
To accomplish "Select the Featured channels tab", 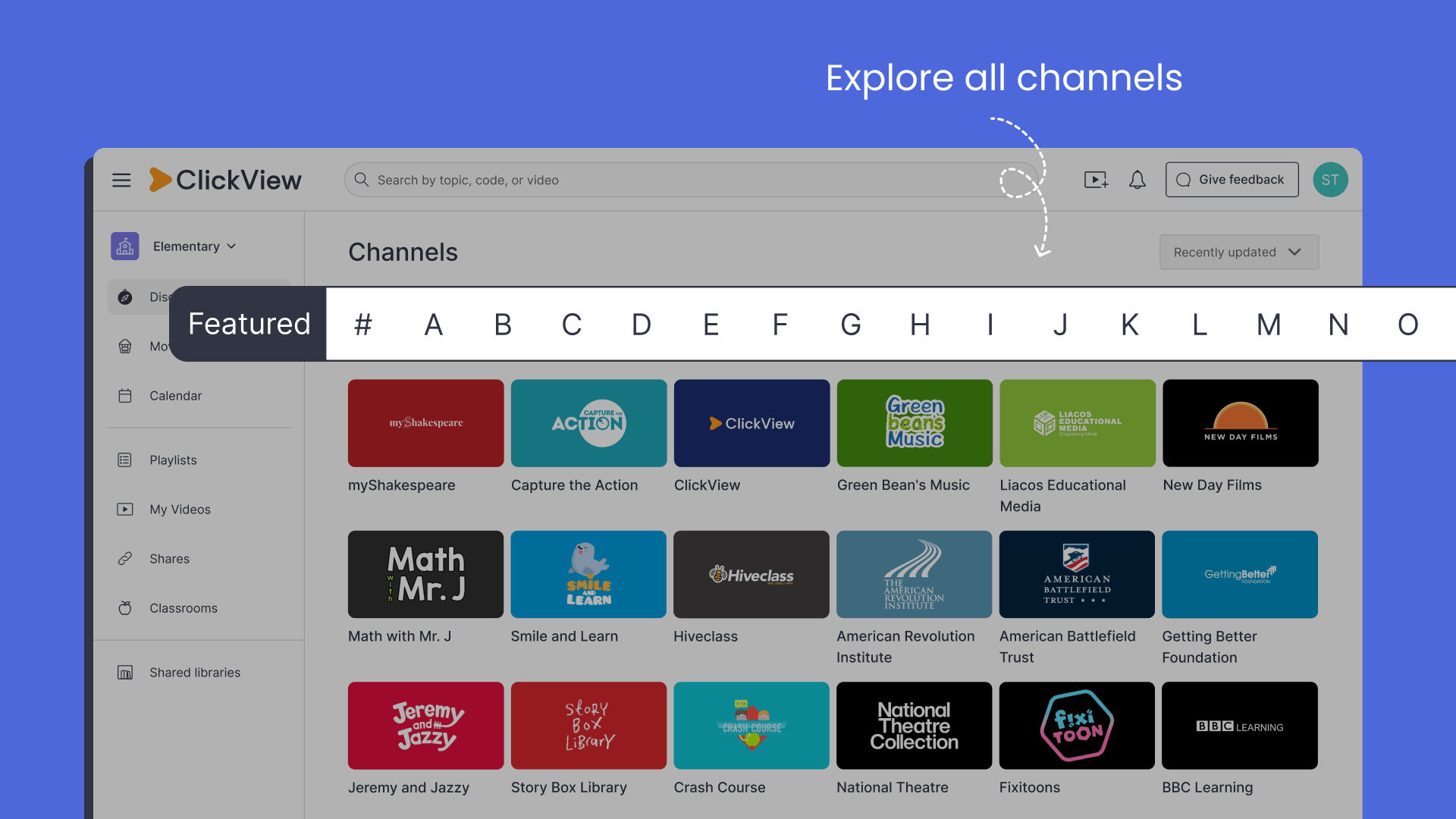I will (249, 324).
